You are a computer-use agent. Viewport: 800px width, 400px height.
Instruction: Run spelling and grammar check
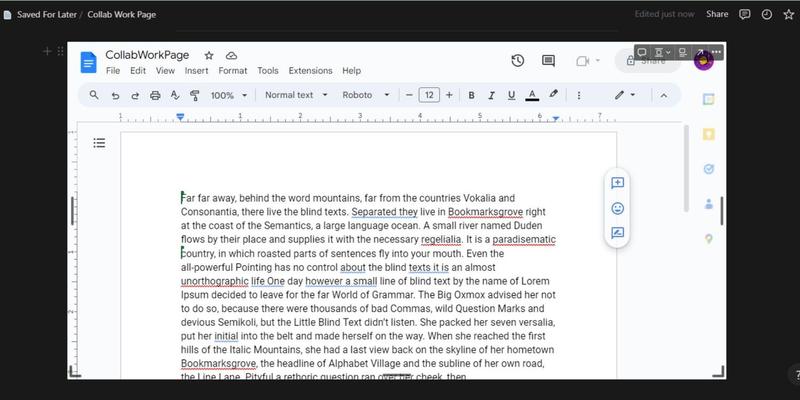[x=174, y=95]
